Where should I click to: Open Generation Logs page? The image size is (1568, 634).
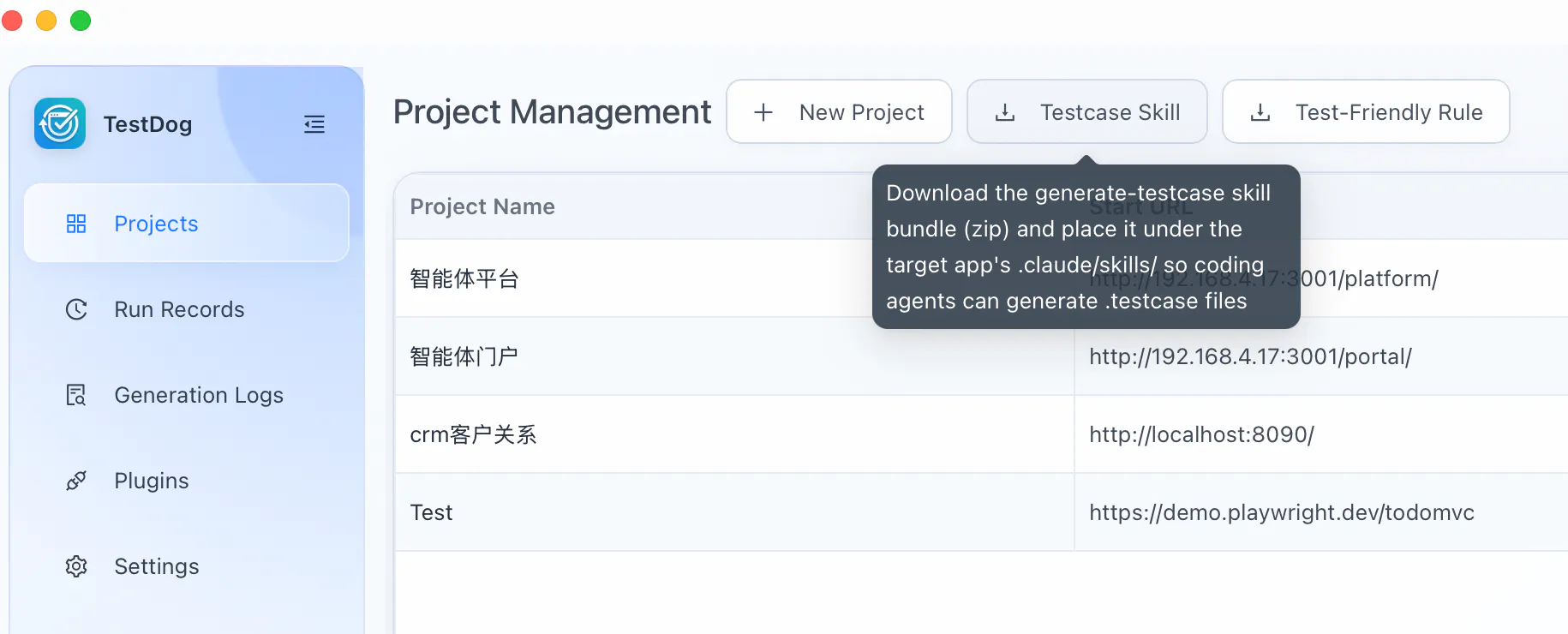coord(187,395)
